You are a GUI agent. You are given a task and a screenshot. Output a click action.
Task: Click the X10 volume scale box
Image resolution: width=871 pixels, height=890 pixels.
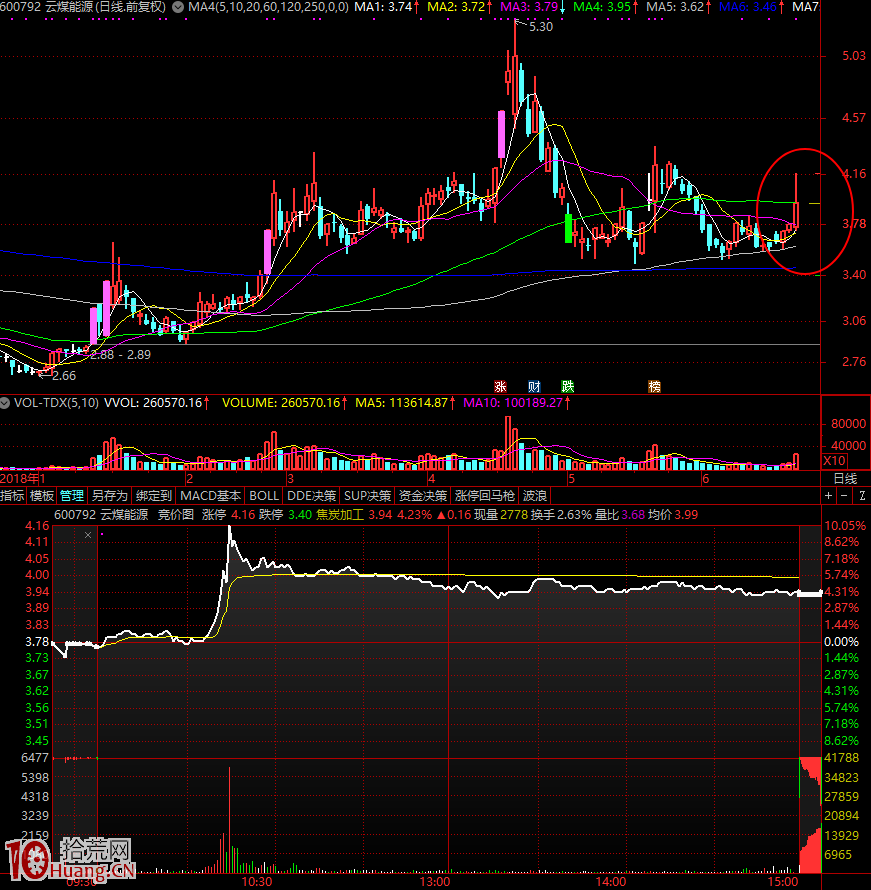[x=834, y=460]
